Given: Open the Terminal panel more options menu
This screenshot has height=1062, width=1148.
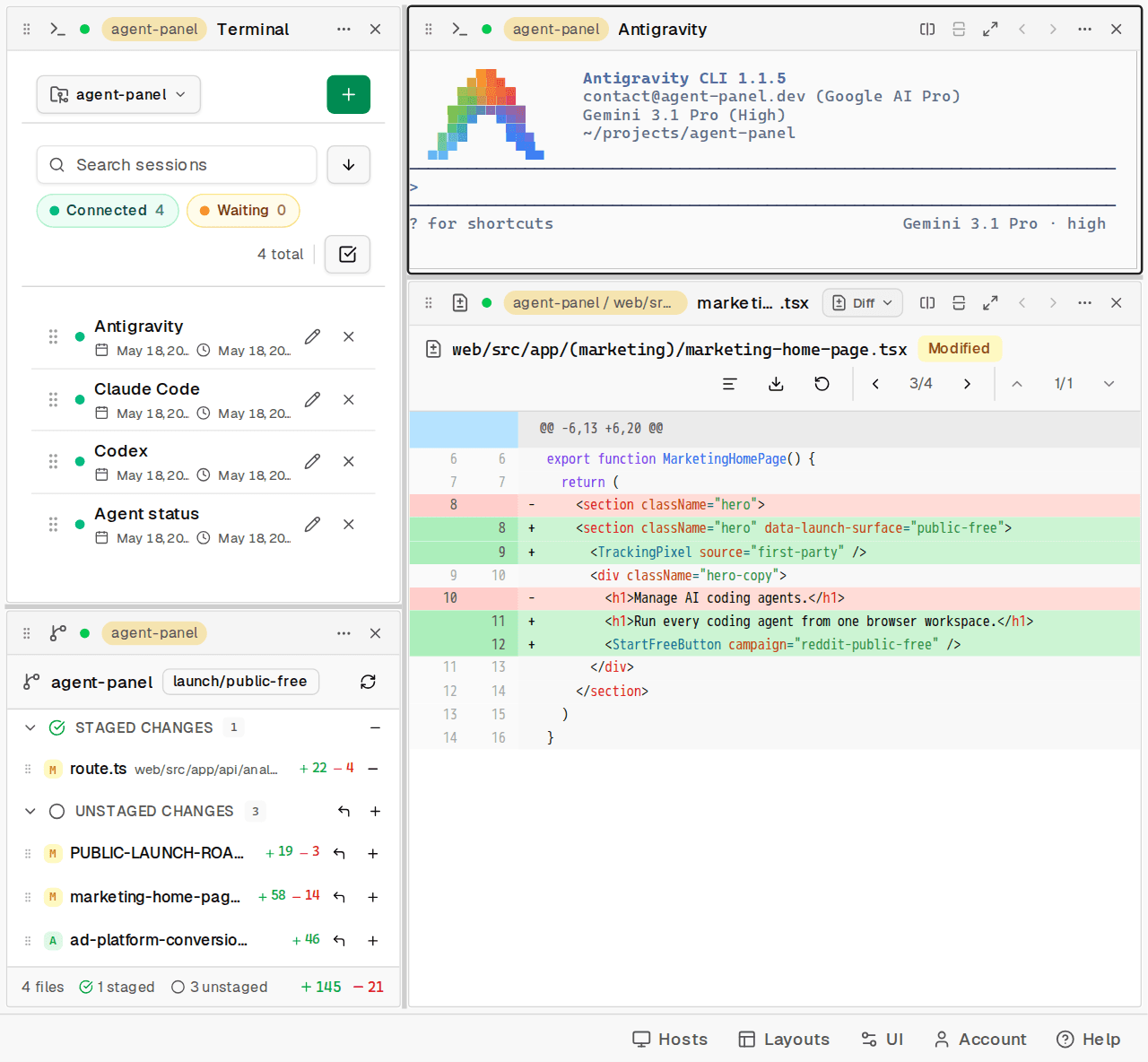Looking at the screenshot, I should tap(344, 30).
